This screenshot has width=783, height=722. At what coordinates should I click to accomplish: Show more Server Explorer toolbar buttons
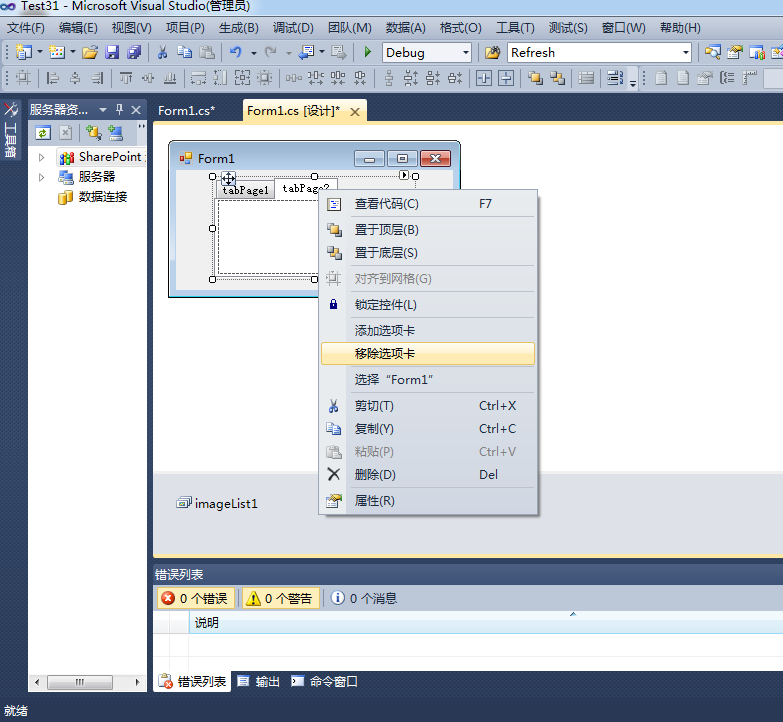tap(142, 127)
